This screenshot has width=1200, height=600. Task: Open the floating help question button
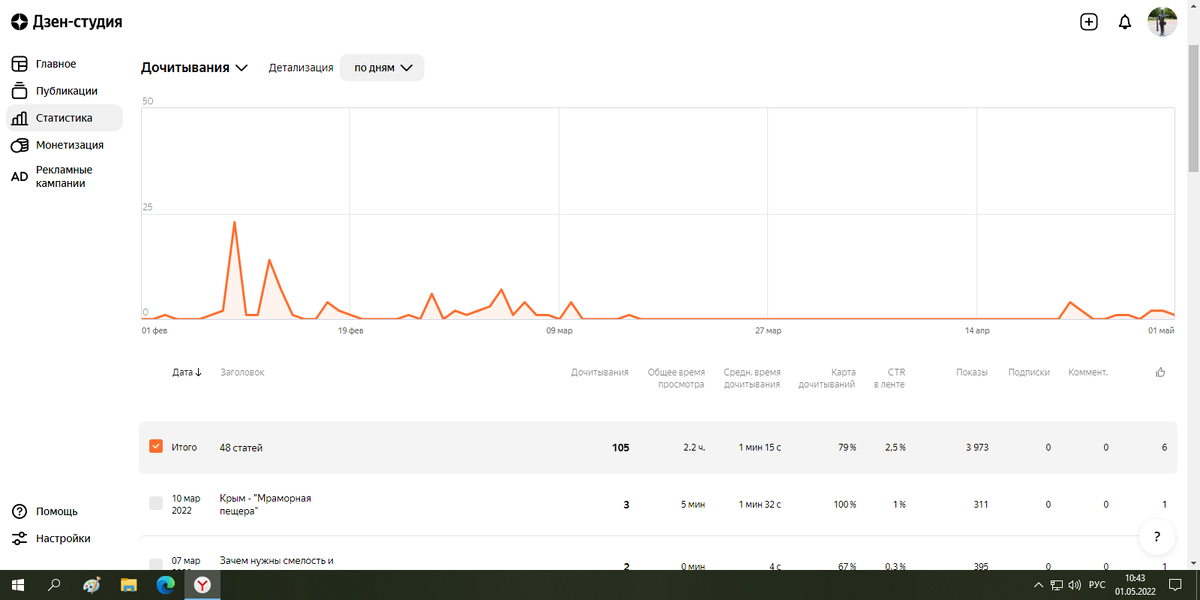click(x=1157, y=536)
